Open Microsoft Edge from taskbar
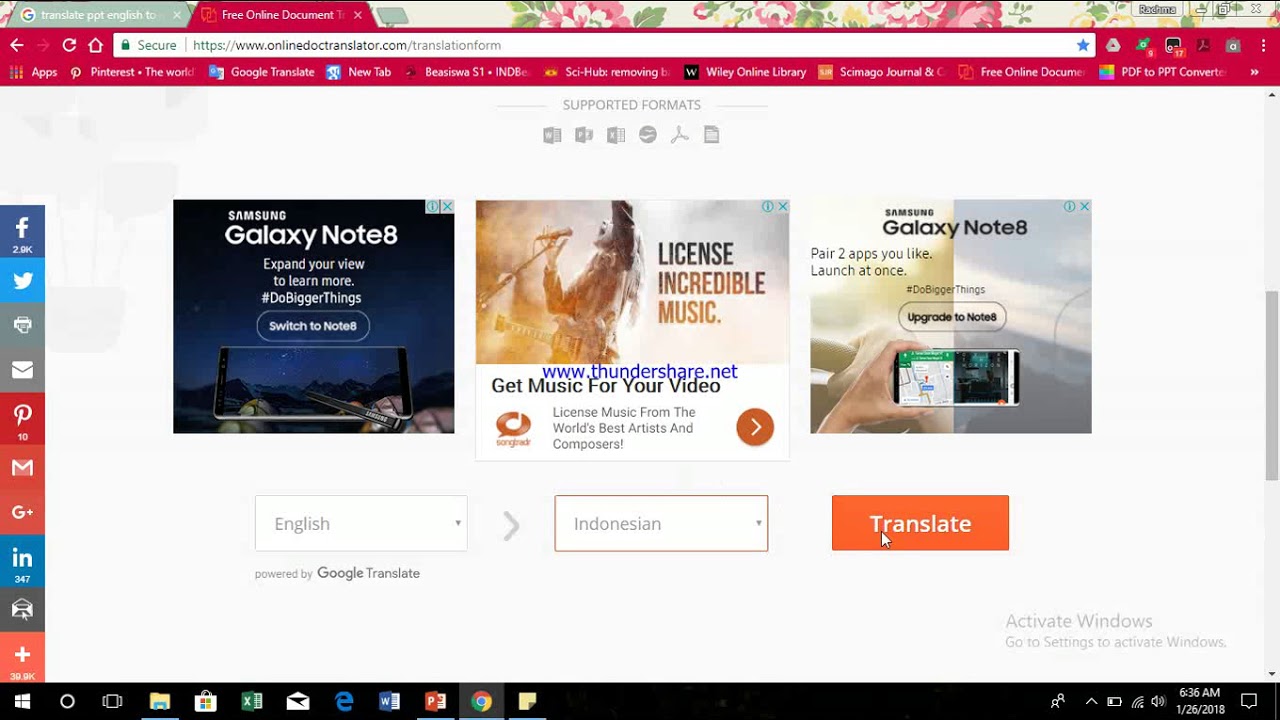1280x720 pixels. point(344,701)
